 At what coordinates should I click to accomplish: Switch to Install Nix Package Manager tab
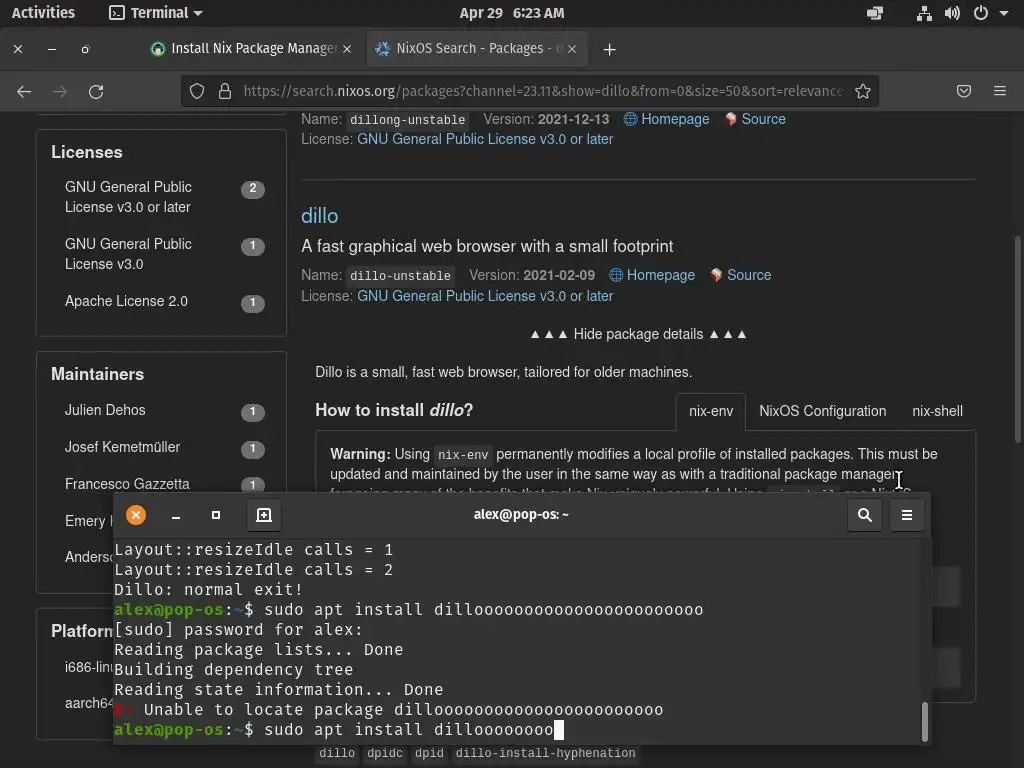[251, 49]
